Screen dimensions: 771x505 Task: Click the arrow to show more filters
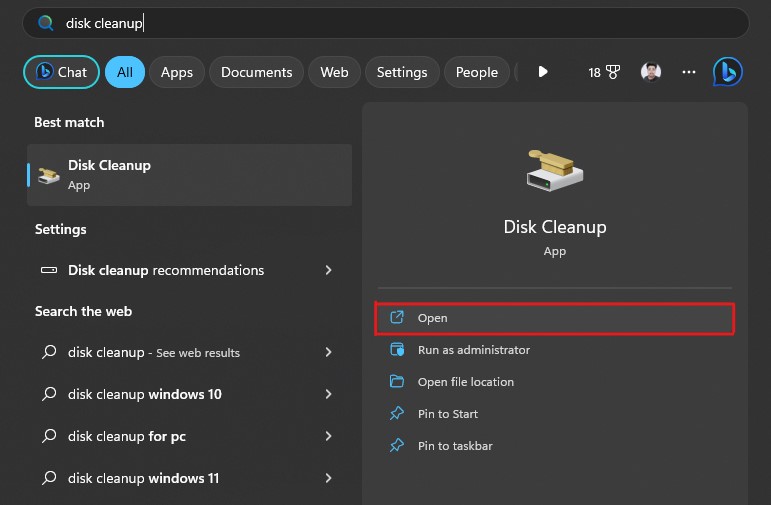tap(543, 72)
